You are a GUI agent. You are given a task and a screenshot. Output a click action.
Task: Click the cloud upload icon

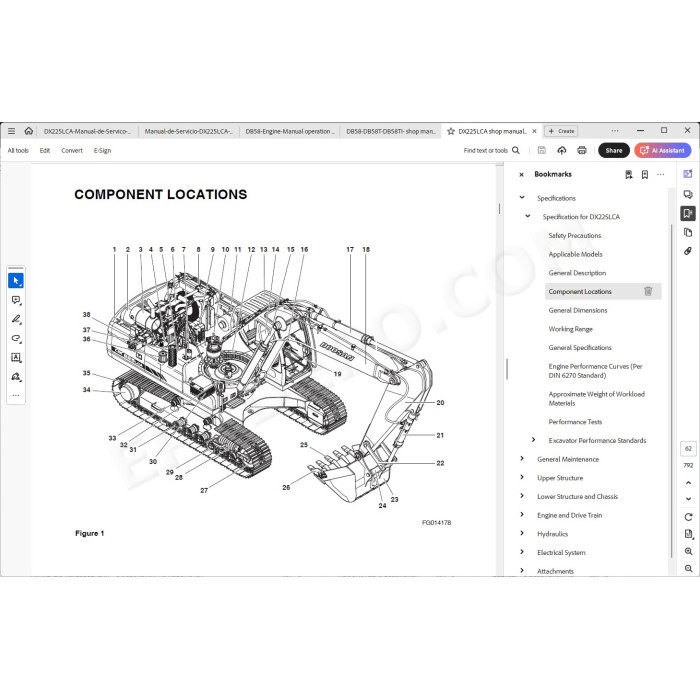point(562,150)
